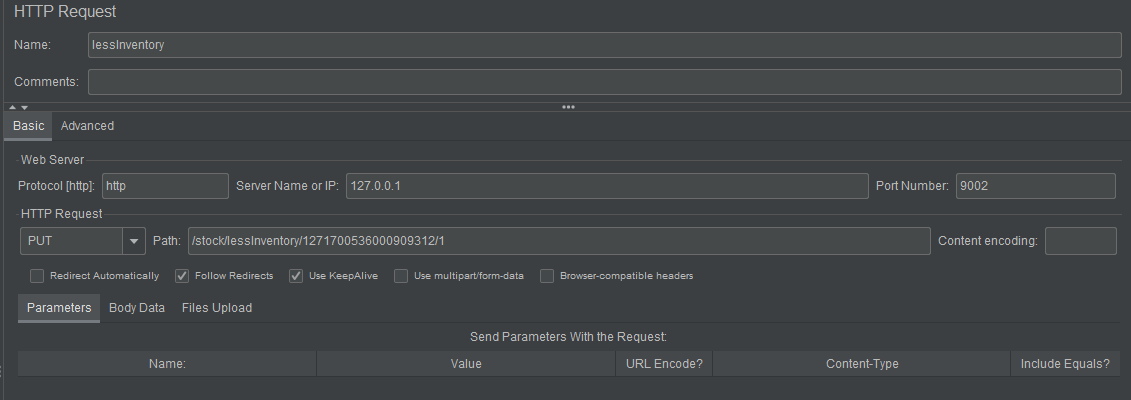Click the Server Name or IP field

coord(607,186)
